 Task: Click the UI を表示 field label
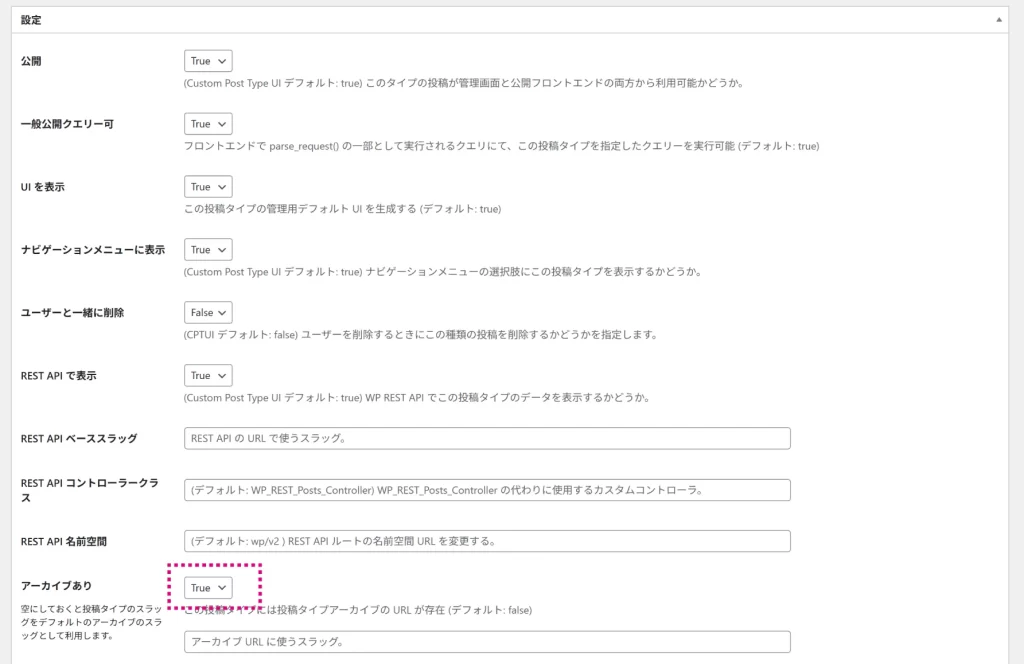[x=45, y=187]
